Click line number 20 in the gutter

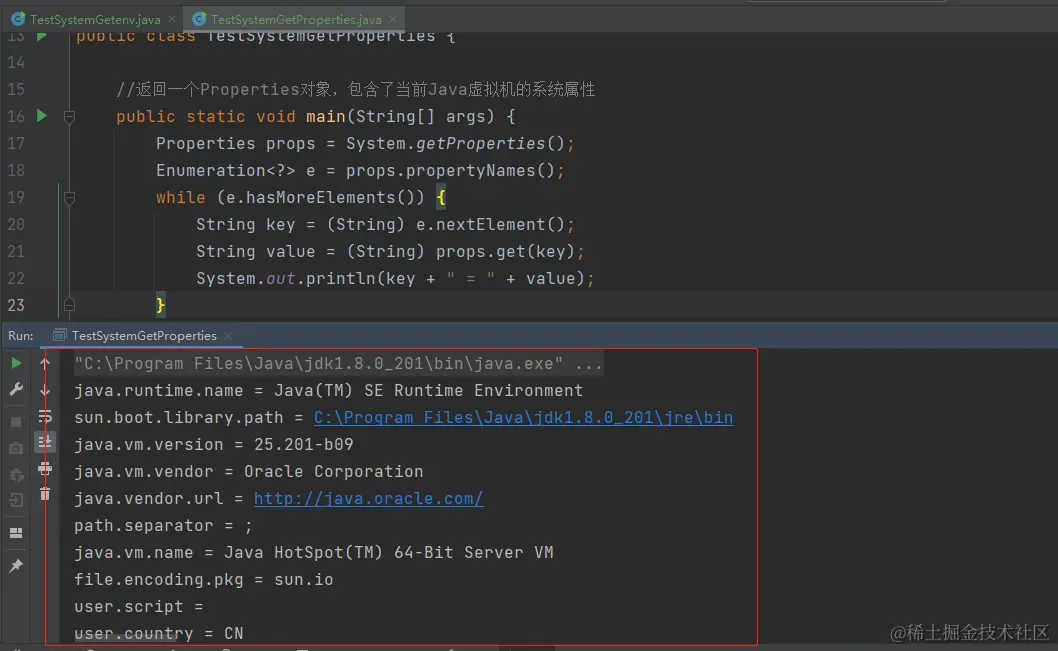16,225
